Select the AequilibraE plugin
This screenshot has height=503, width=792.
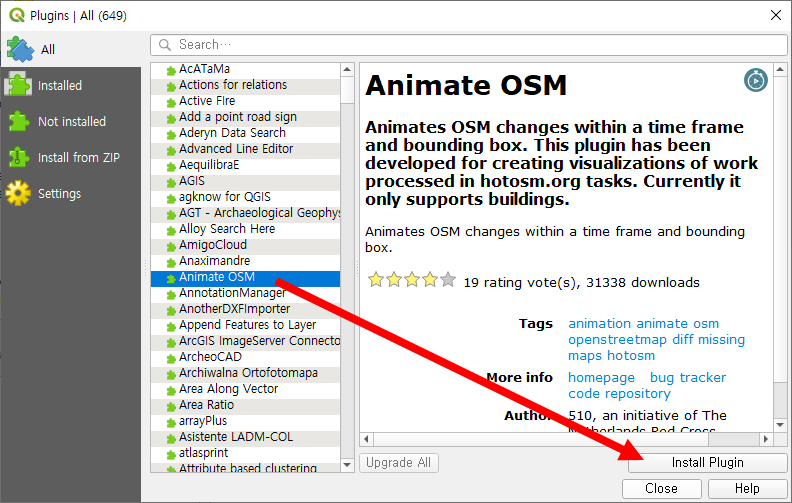tap(245, 165)
